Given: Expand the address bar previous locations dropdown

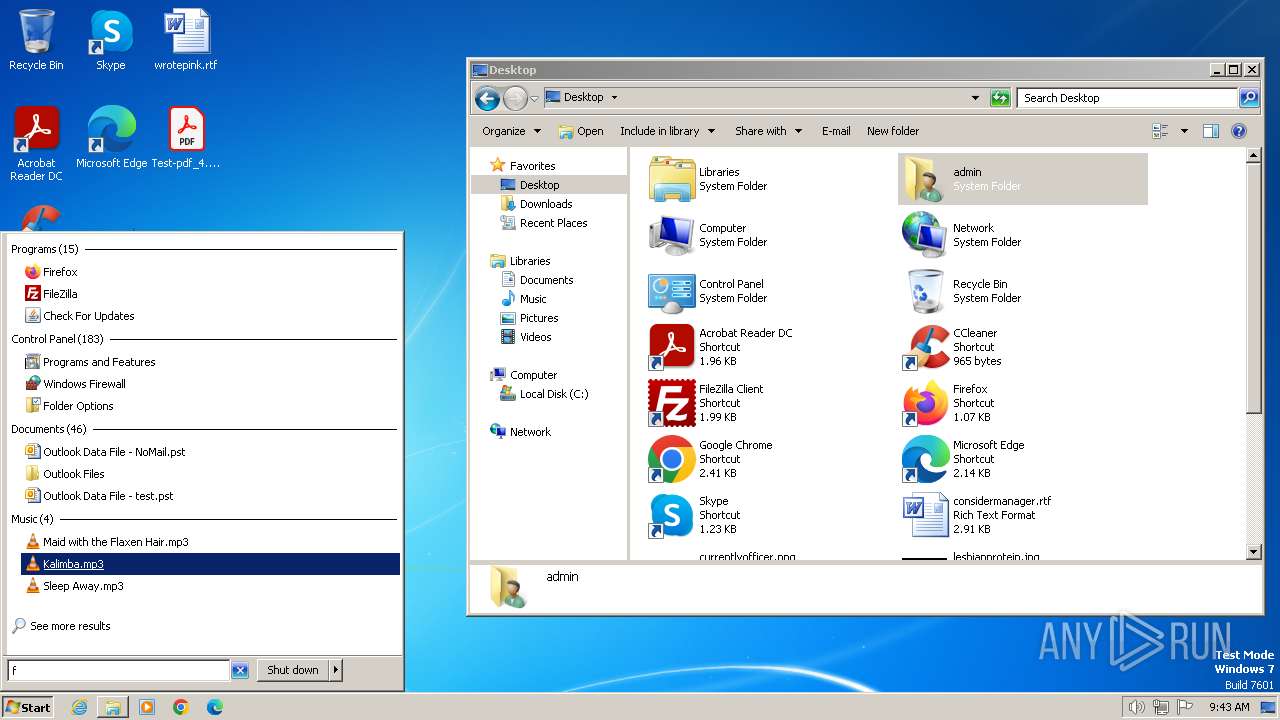Looking at the screenshot, I should coord(975,98).
